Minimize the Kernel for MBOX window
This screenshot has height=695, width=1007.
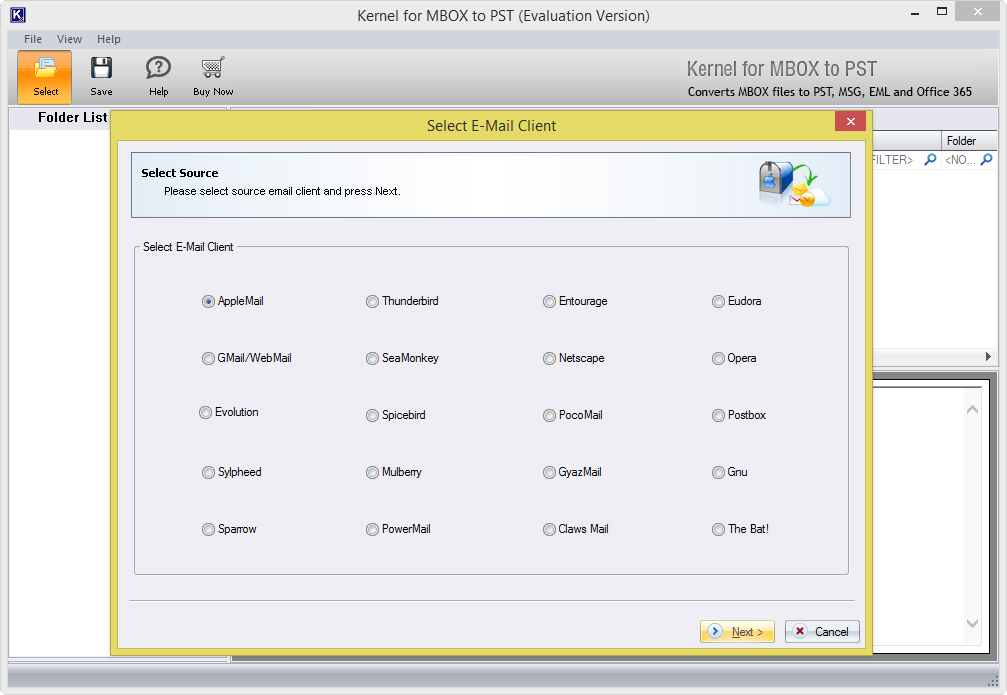pos(915,12)
